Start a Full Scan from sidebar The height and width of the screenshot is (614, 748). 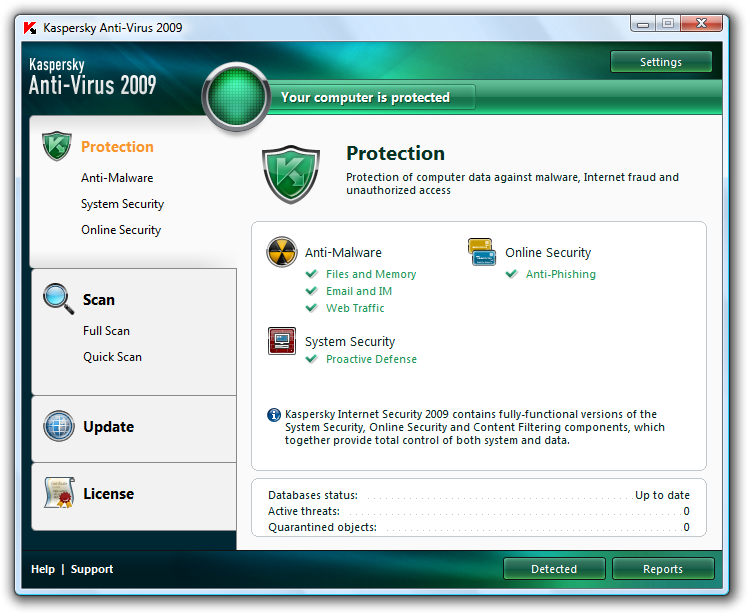[106, 331]
